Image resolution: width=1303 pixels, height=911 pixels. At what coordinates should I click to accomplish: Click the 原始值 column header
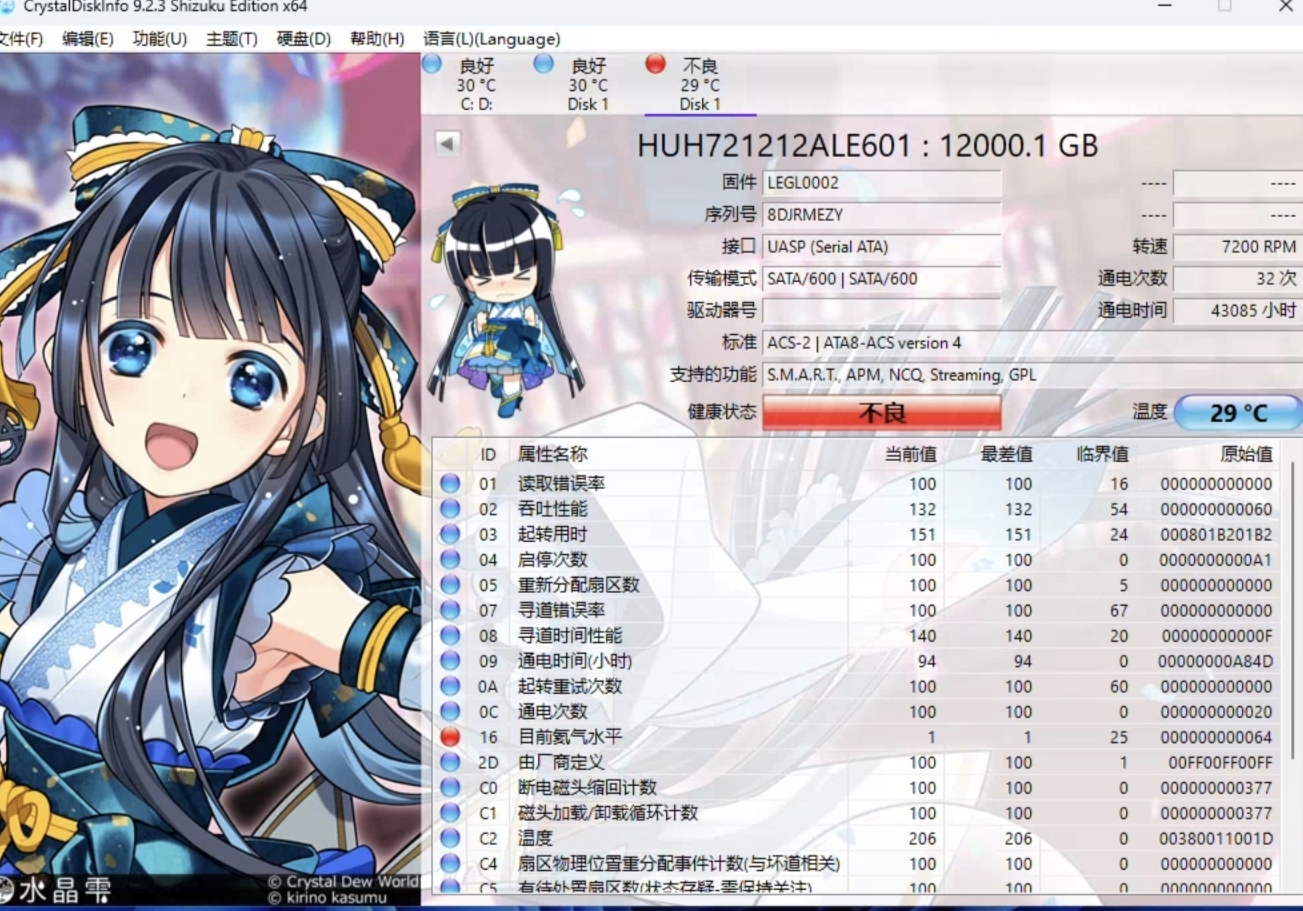pyautogui.click(x=1246, y=454)
